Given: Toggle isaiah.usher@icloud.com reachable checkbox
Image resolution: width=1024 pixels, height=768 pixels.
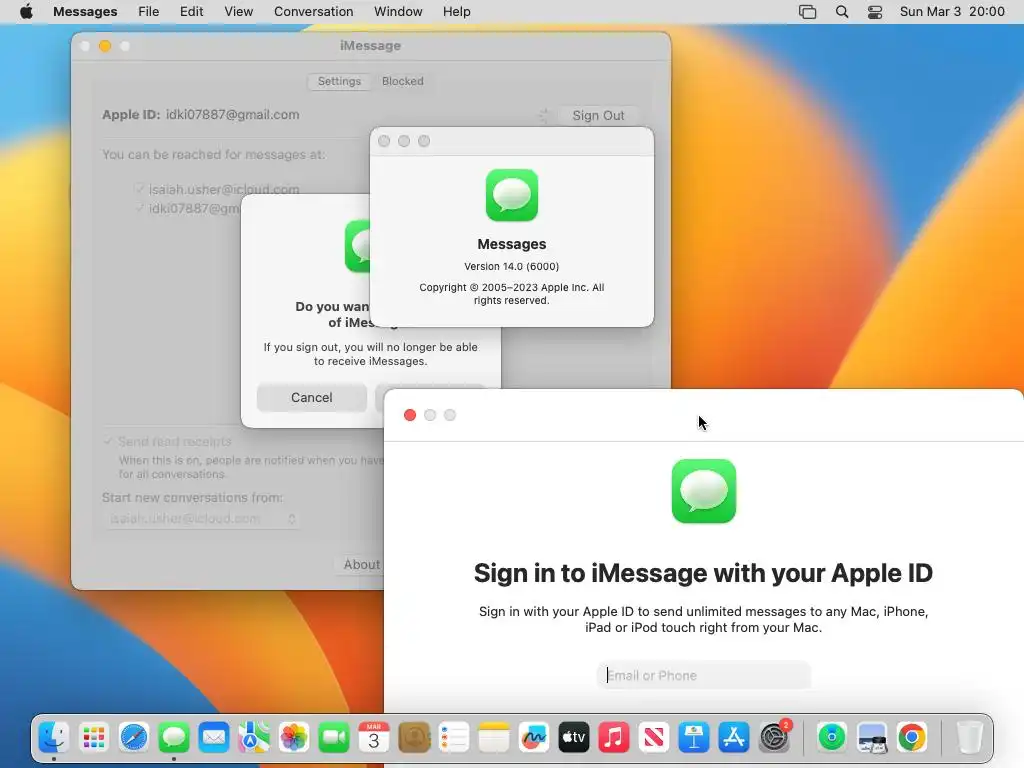Looking at the screenshot, I should pyautogui.click(x=139, y=189).
